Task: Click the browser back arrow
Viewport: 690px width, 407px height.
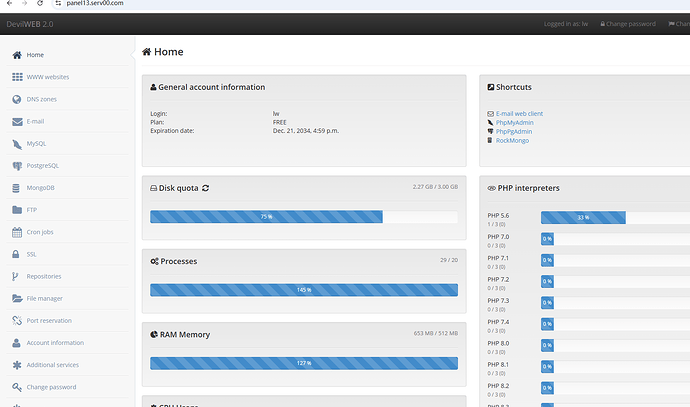Action: pos(9,3)
